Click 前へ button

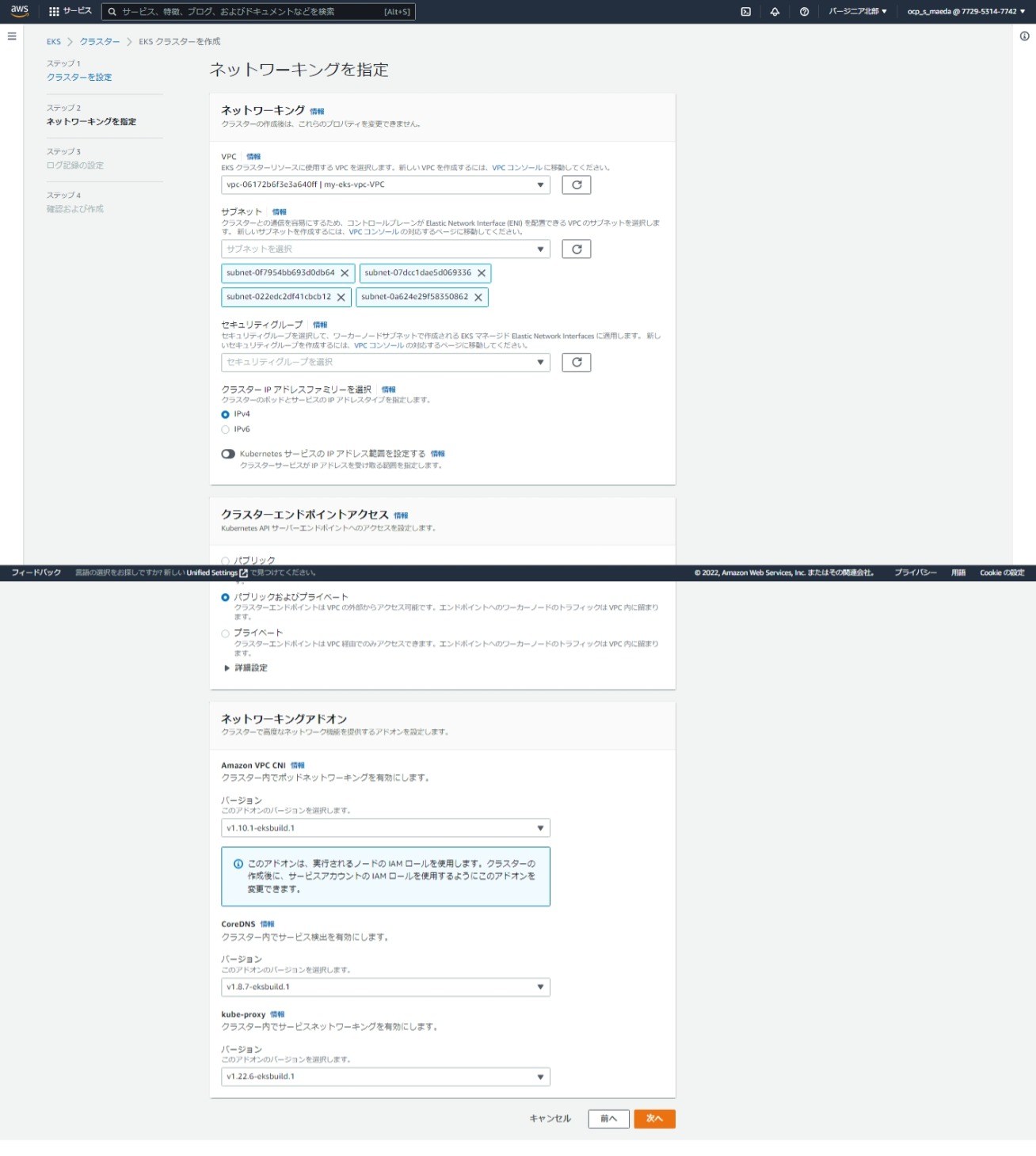point(609,1119)
